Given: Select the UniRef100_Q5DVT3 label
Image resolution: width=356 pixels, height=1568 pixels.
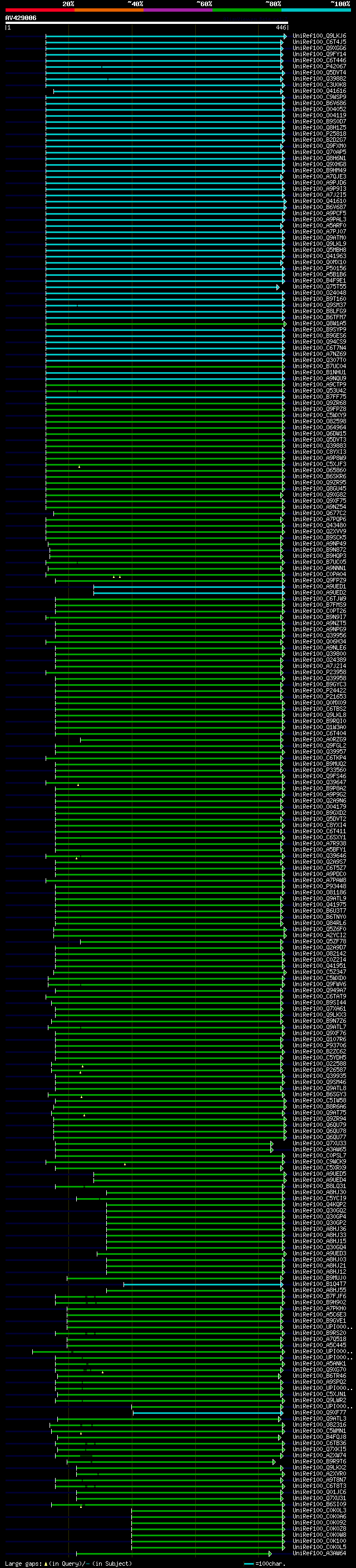Looking at the screenshot, I should click(x=319, y=439).
